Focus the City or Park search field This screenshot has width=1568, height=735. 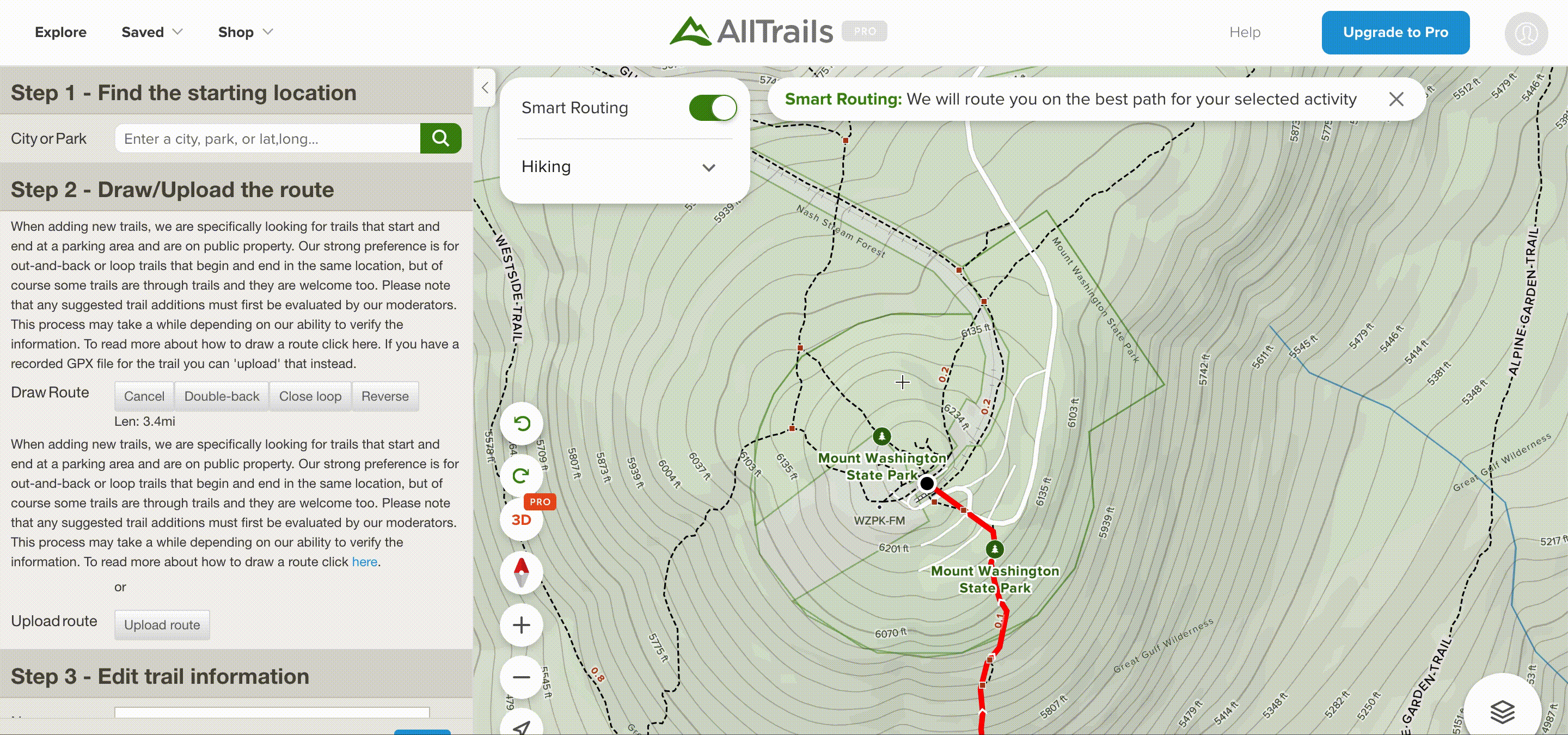click(x=268, y=139)
